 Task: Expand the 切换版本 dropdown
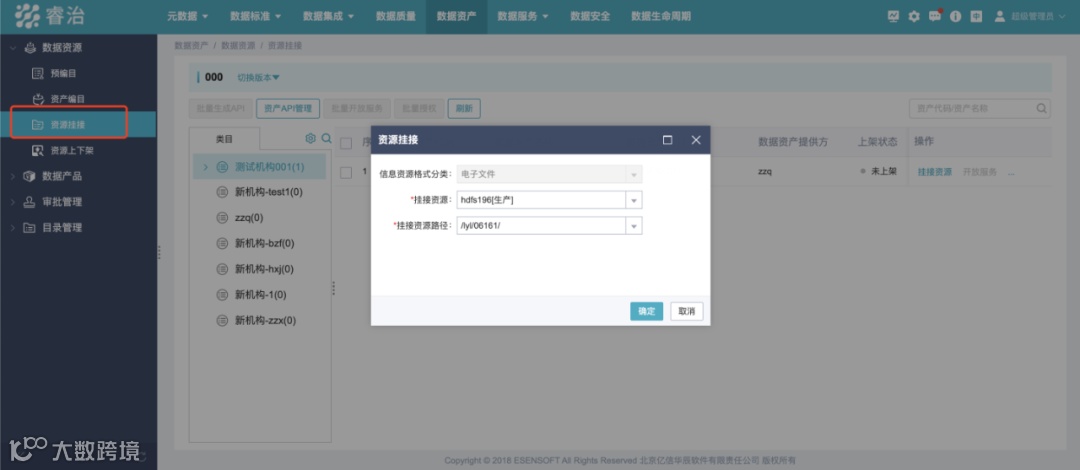coord(258,77)
